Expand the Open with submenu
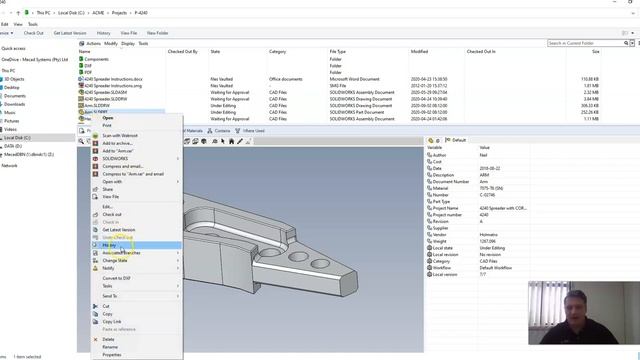 178,182
